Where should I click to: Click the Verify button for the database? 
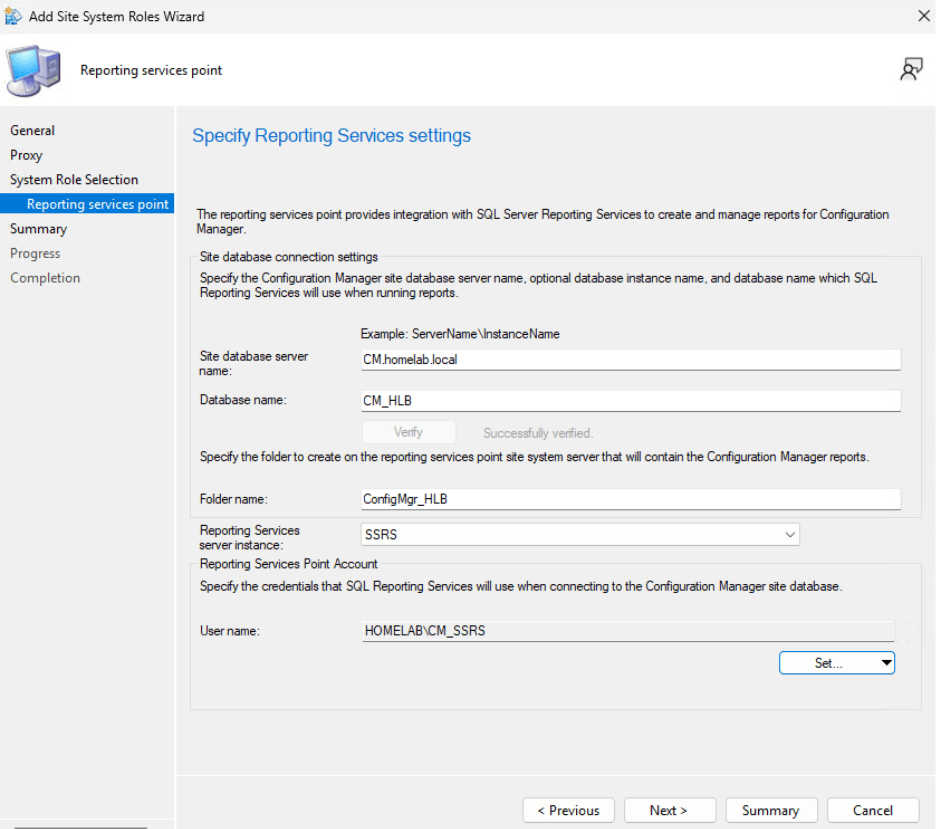click(408, 431)
